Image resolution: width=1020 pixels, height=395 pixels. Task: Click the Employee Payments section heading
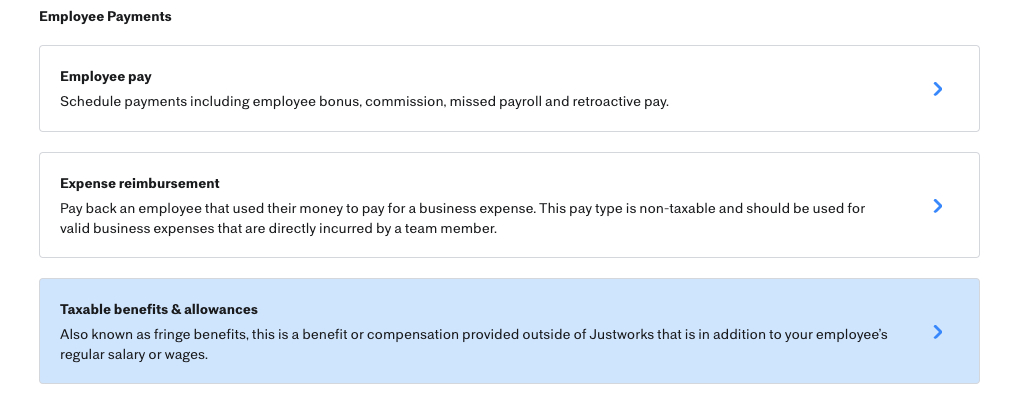pos(105,16)
